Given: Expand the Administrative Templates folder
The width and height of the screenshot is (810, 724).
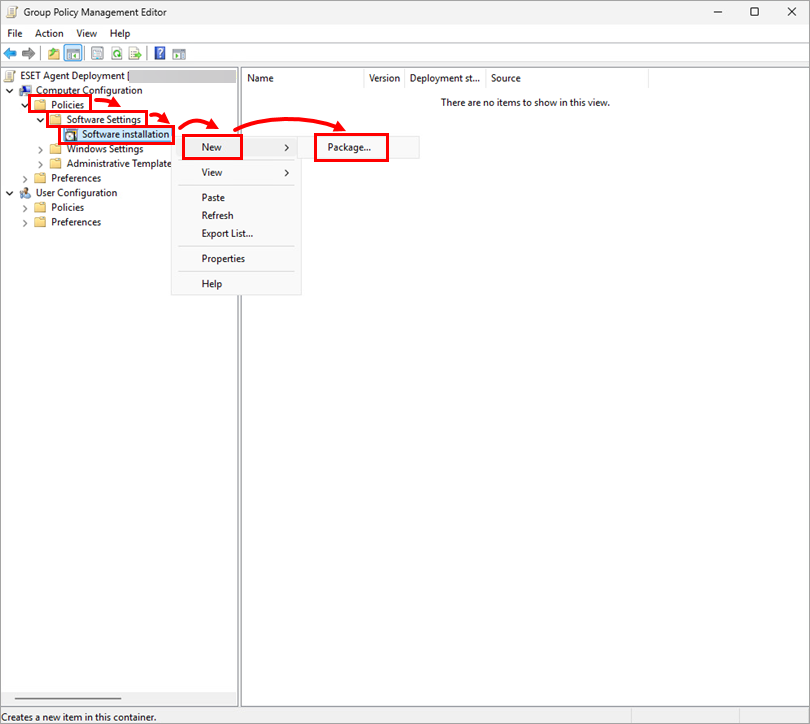Looking at the screenshot, I should point(41,164).
